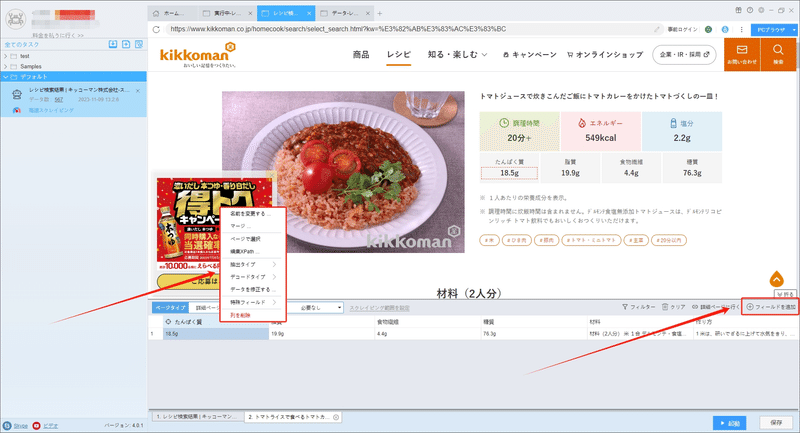Click the new task plus icon in sidebar
The image size is (800, 433).
(126, 44)
